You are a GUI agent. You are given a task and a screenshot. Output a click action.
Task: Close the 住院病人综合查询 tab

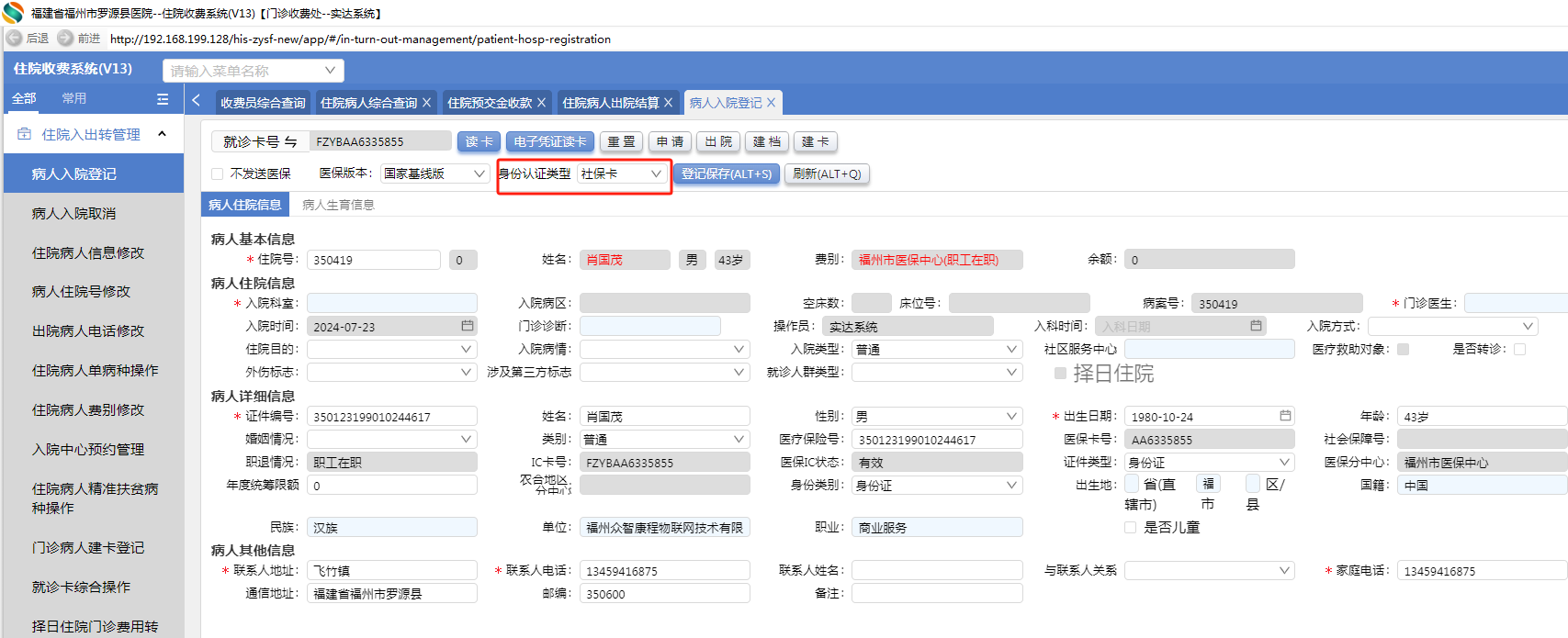(427, 103)
